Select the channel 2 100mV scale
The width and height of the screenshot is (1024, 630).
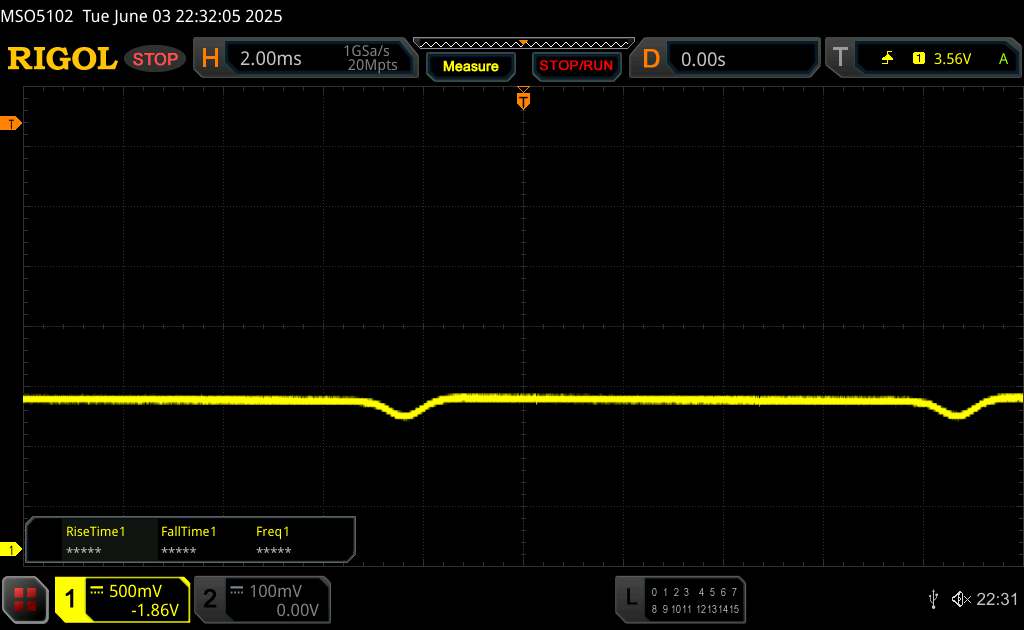276,591
